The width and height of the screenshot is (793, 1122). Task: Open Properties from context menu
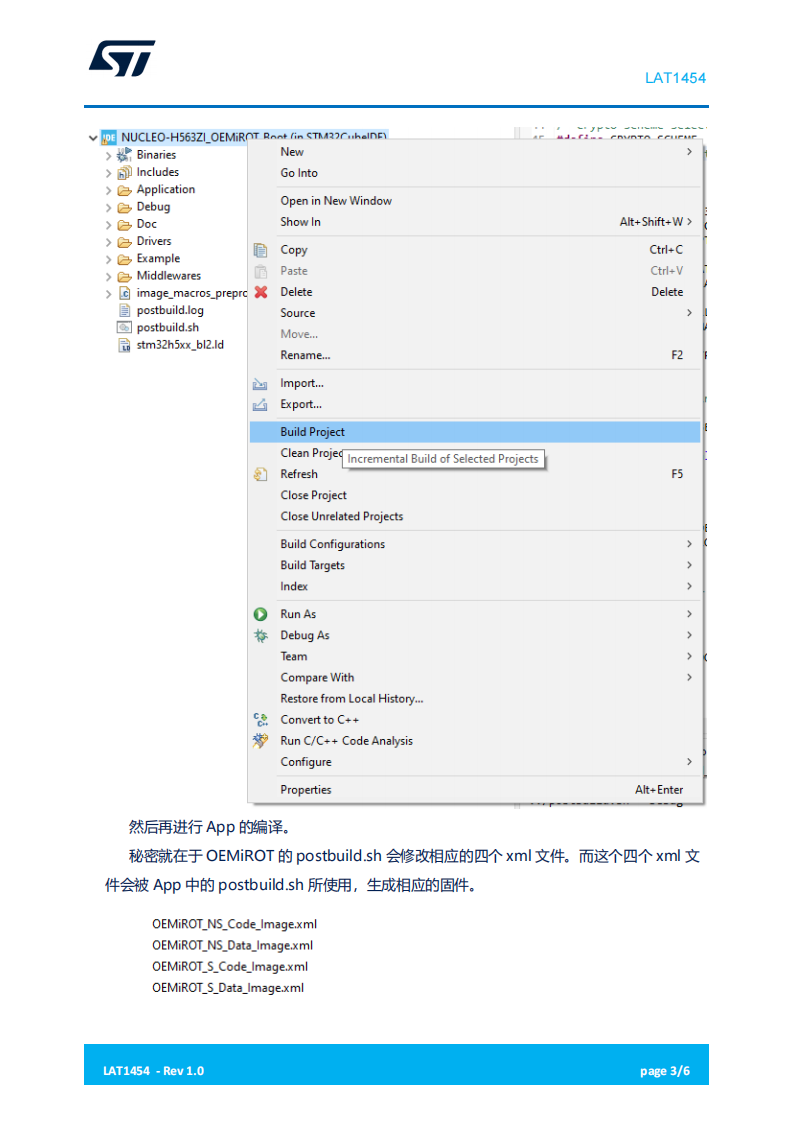(475, 789)
